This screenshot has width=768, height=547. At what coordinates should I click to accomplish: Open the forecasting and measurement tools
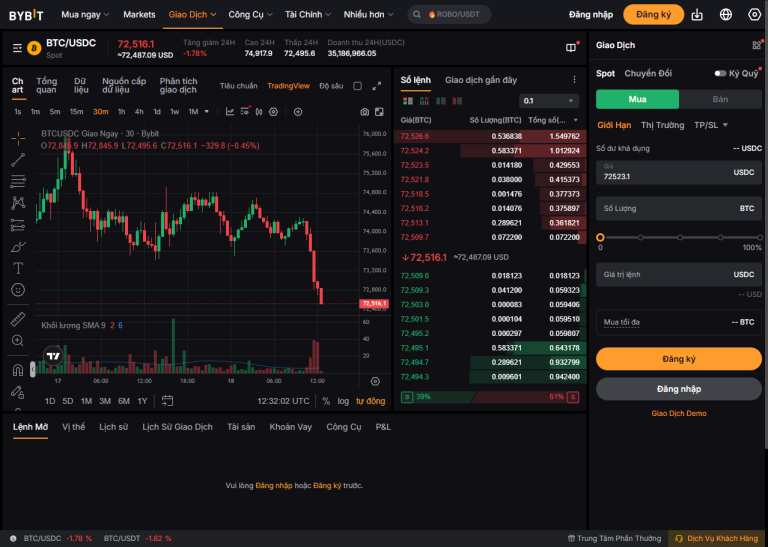[18, 225]
